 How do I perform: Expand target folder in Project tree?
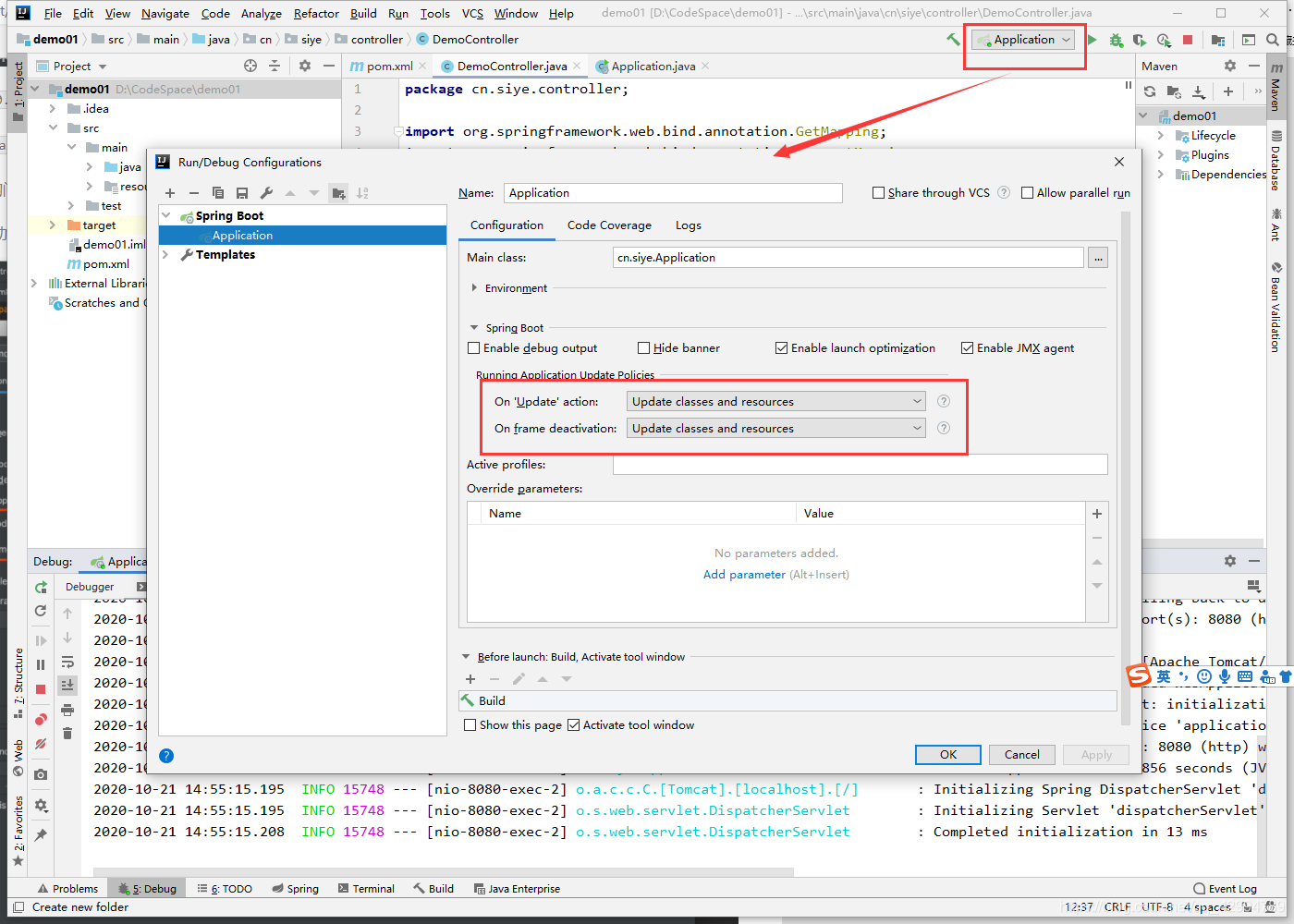coord(52,225)
